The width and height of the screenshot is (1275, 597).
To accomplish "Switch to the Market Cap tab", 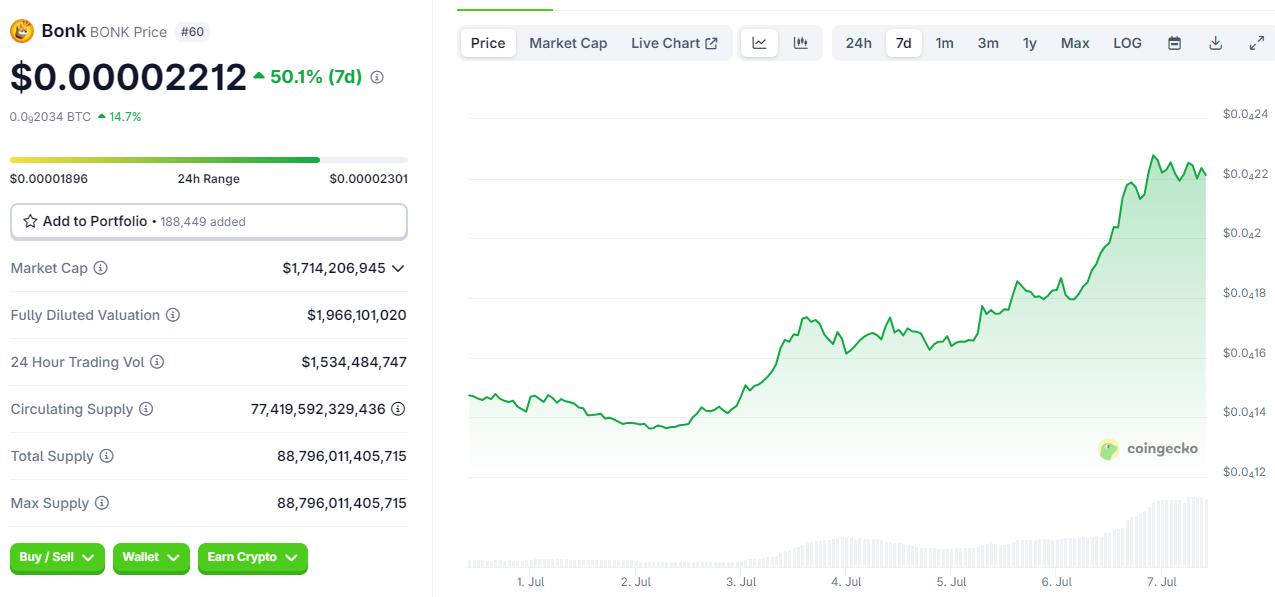I will pyautogui.click(x=568, y=43).
